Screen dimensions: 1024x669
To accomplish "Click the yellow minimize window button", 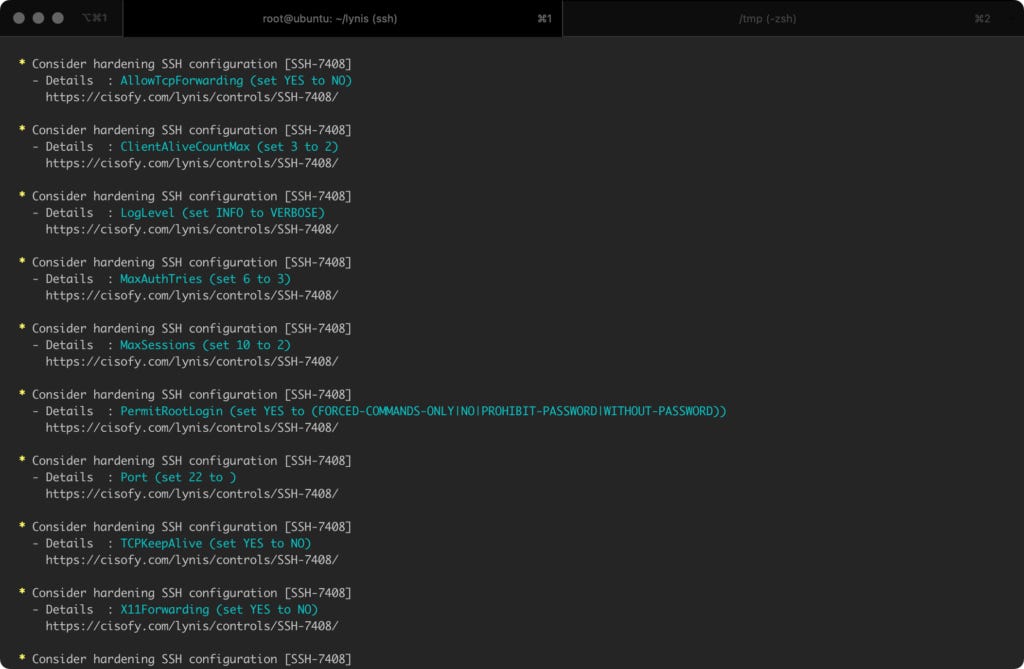I will click(x=39, y=18).
